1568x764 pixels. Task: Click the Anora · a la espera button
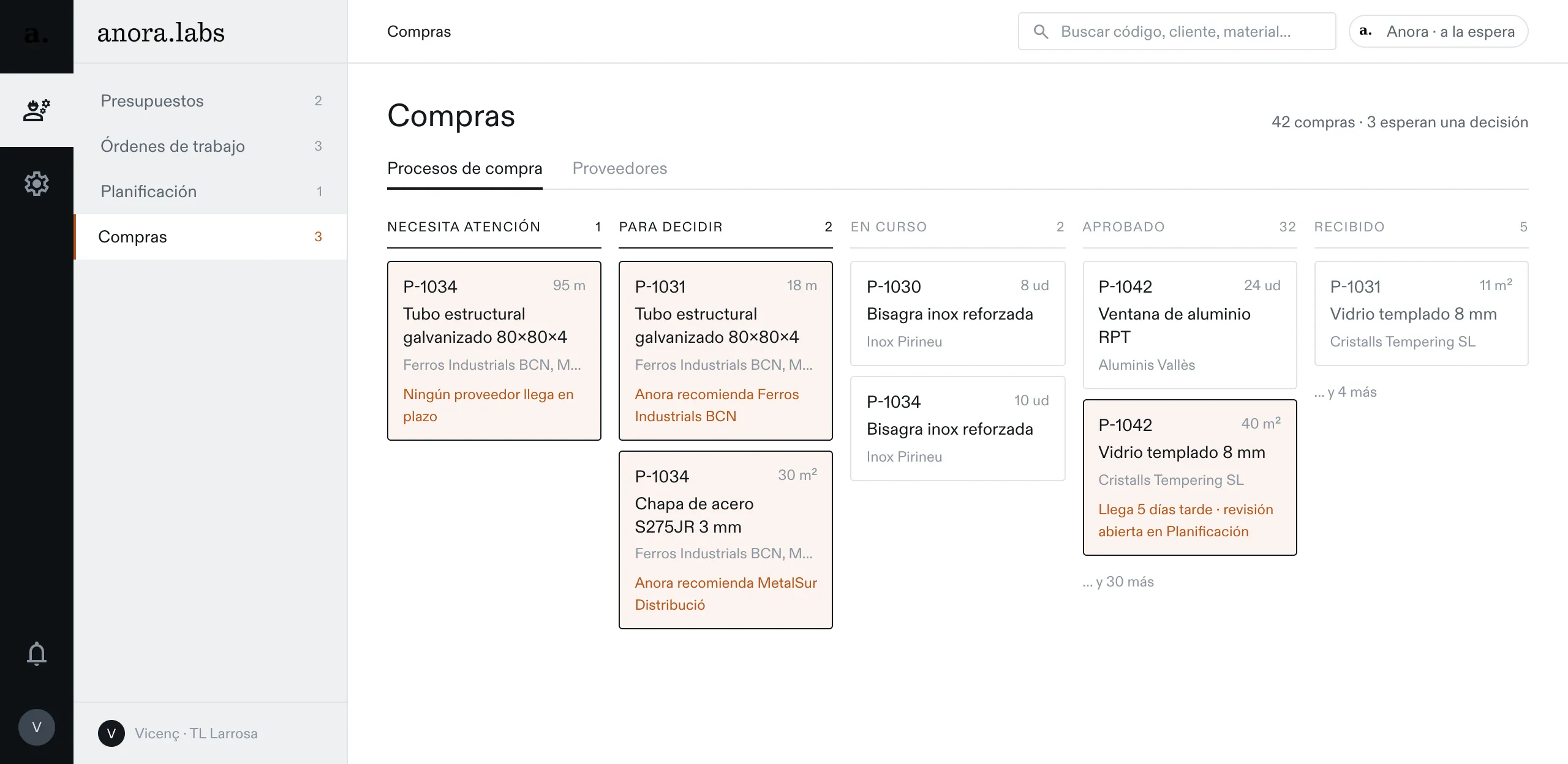tap(1438, 31)
